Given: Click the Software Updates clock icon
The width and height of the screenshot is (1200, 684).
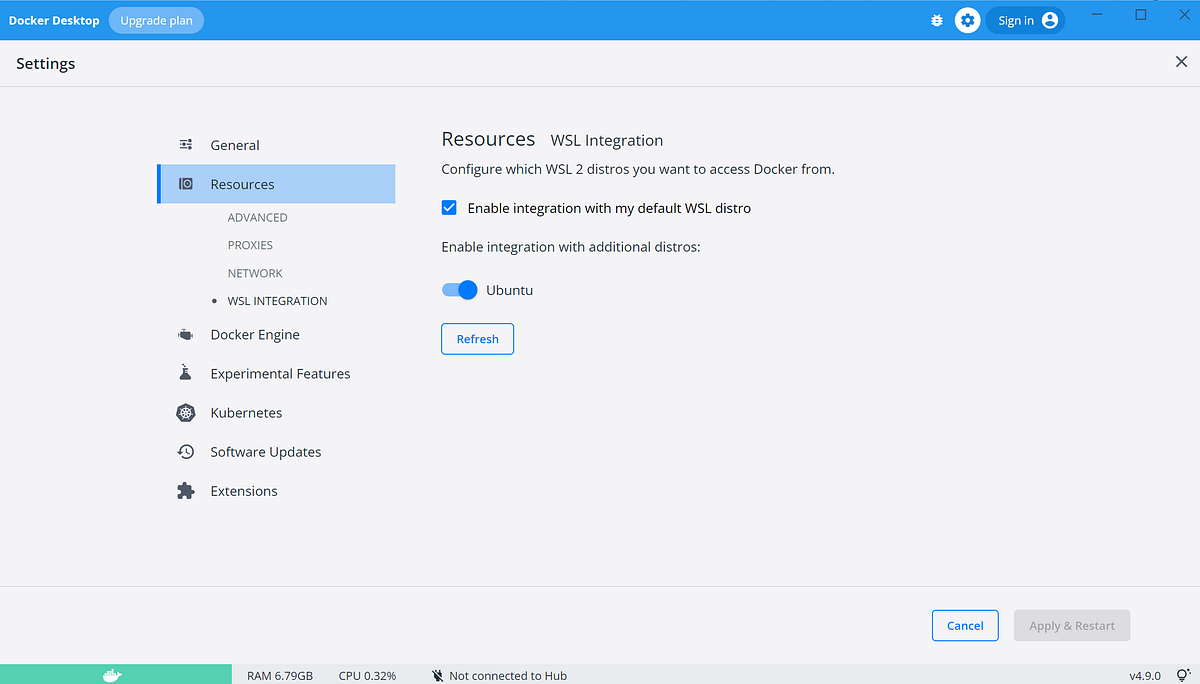Looking at the screenshot, I should pos(185,451).
